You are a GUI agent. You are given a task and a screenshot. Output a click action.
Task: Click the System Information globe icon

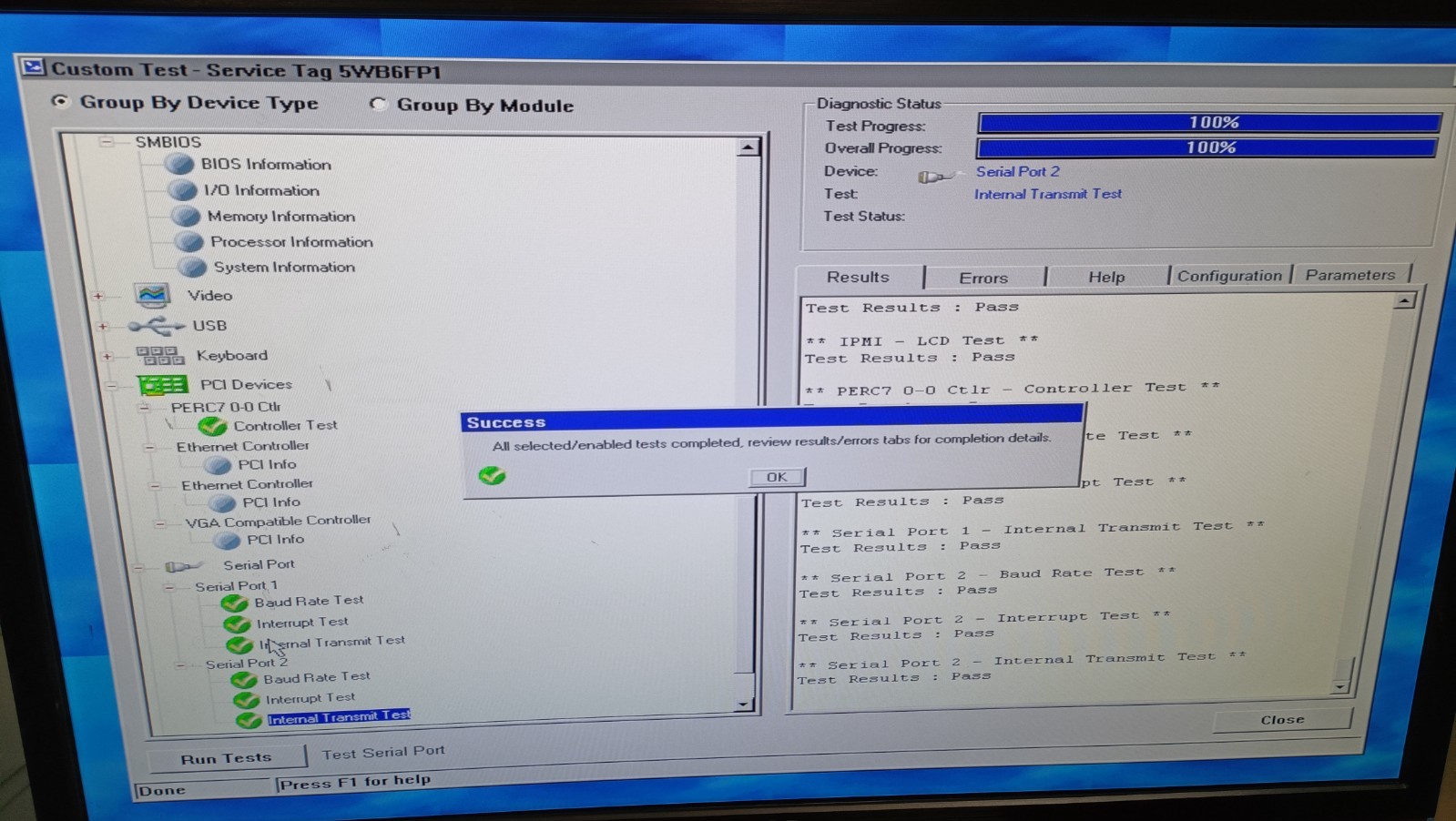pos(191,267)
